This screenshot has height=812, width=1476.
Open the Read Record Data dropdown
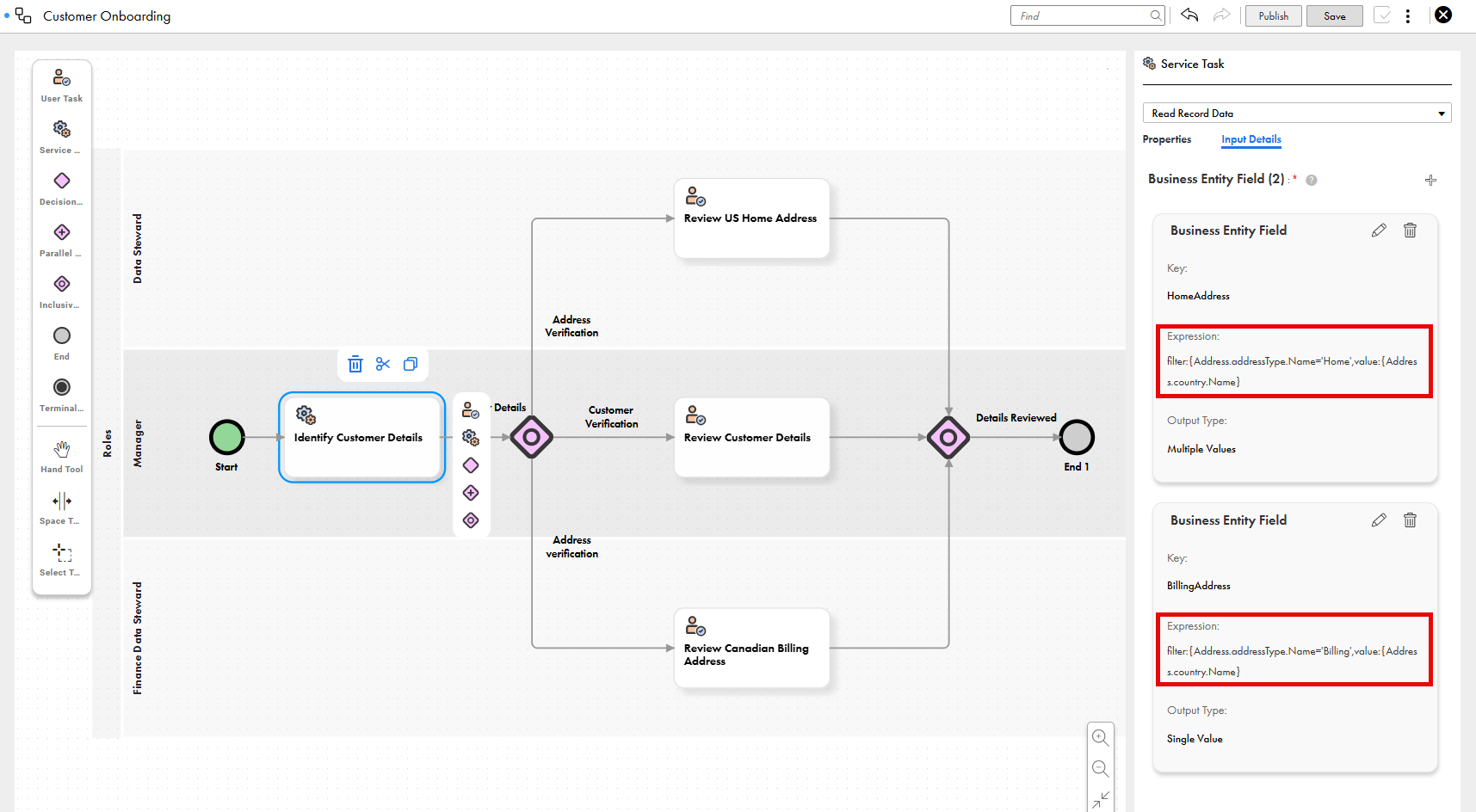[1297, 113]
